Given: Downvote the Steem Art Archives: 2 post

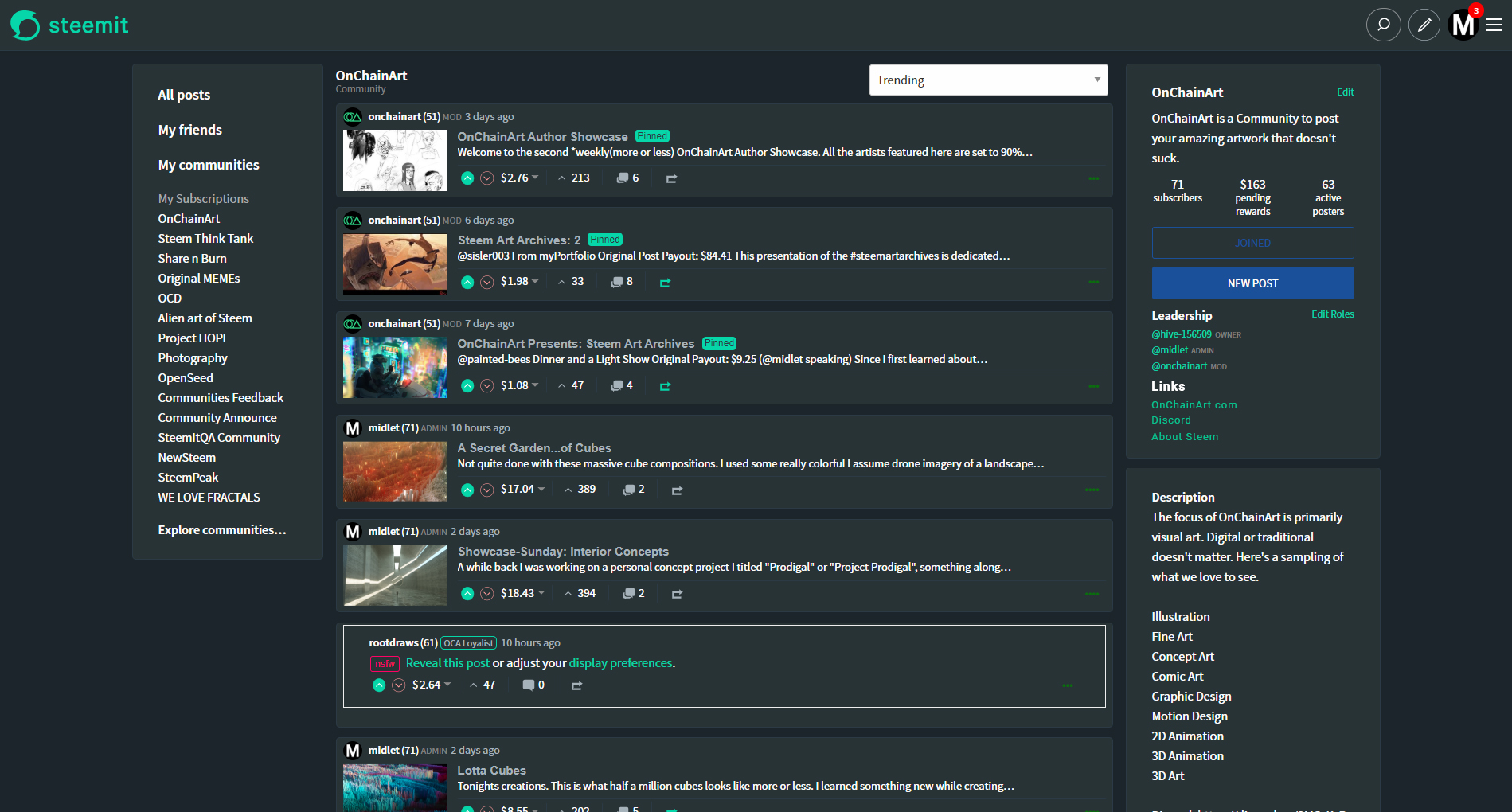Looking at the screenshot, I should [487, 282].
